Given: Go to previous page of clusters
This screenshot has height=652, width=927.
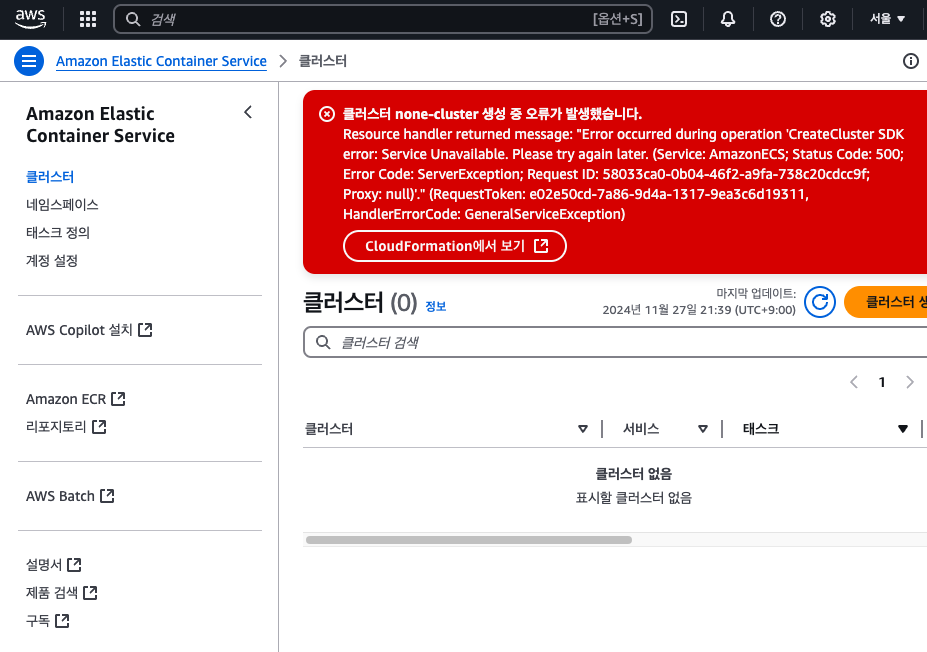Looking at the screenshot, I should [x=854, y=382].
